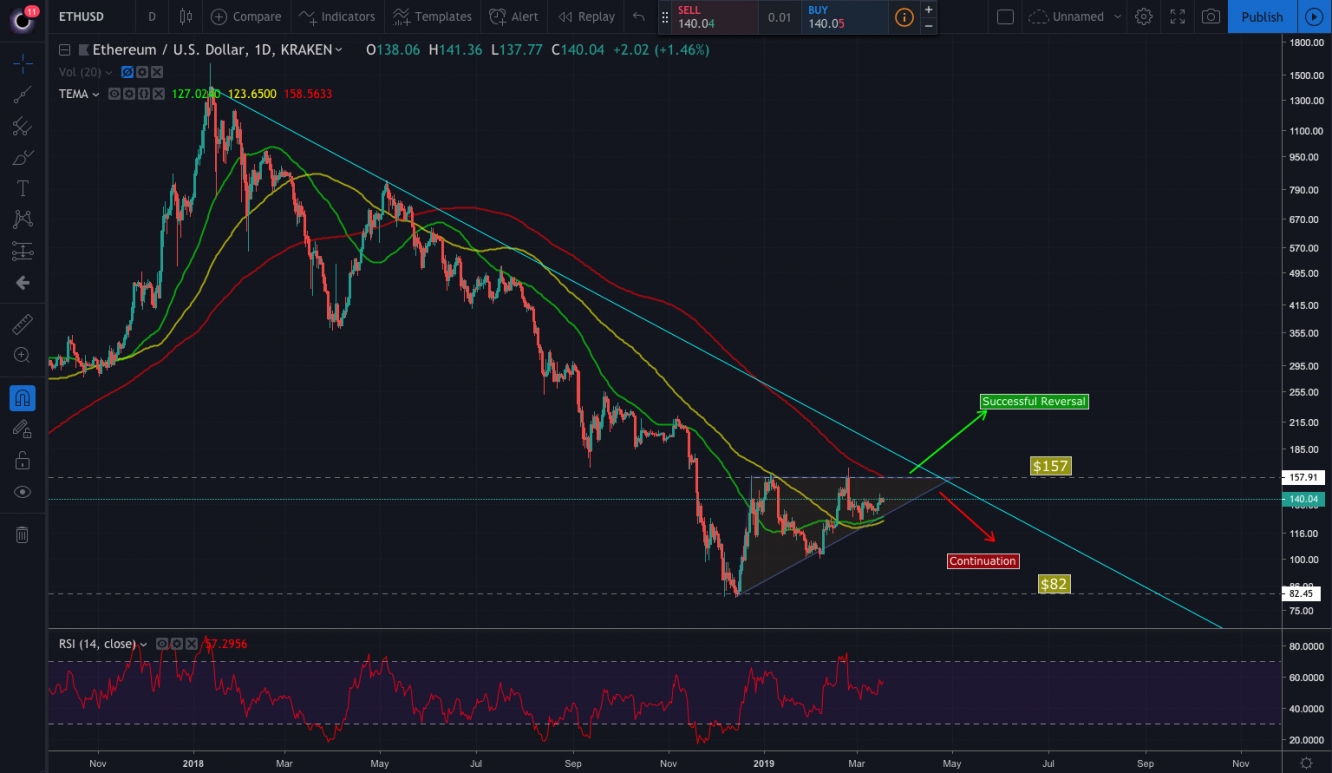Create an Alert from the toolbar
The image size is (1332, 773).
point(513,17)
